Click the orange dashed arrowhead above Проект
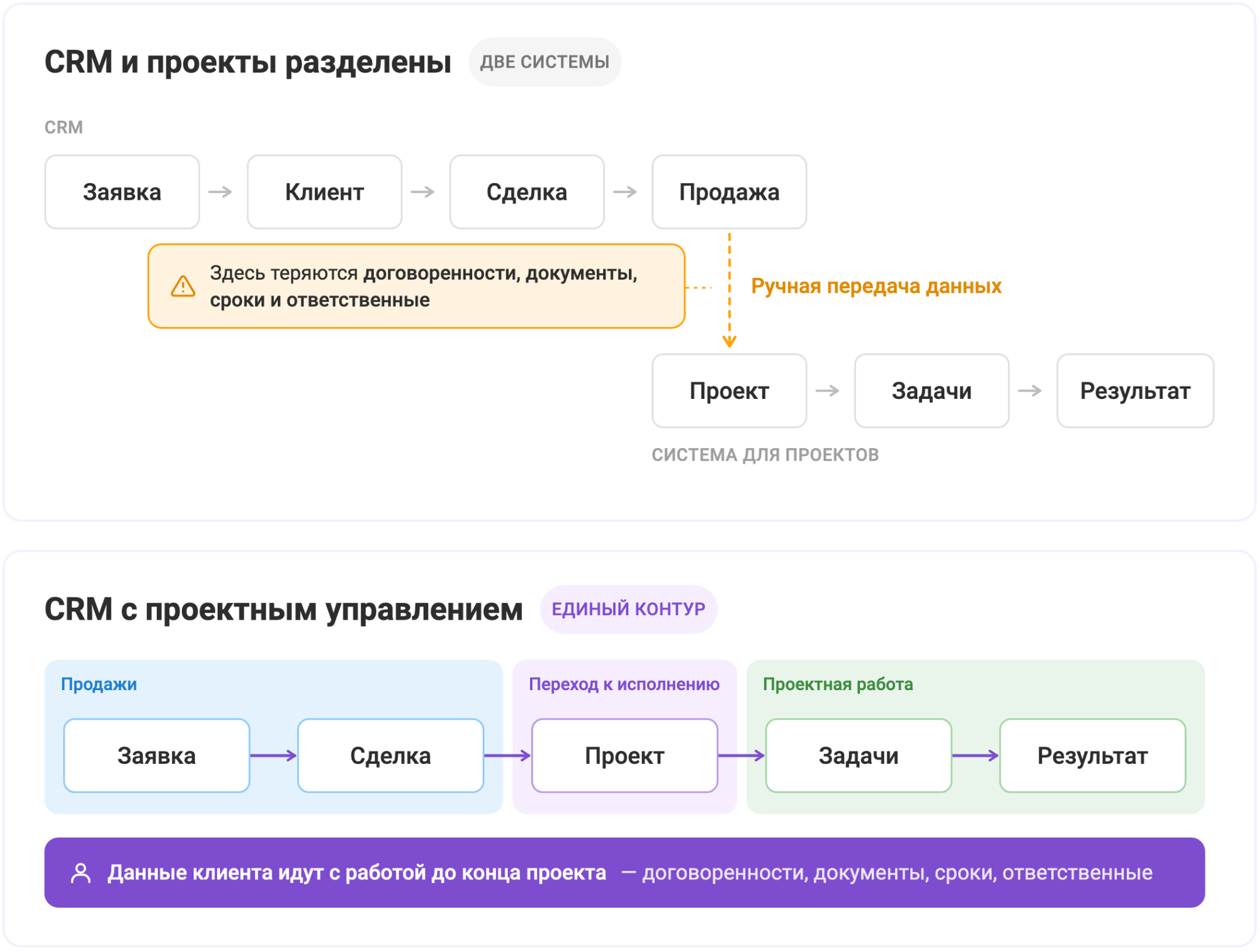The width and height of the screenshot is (1259, 952). pyautogui.click(x=729, y=342)
